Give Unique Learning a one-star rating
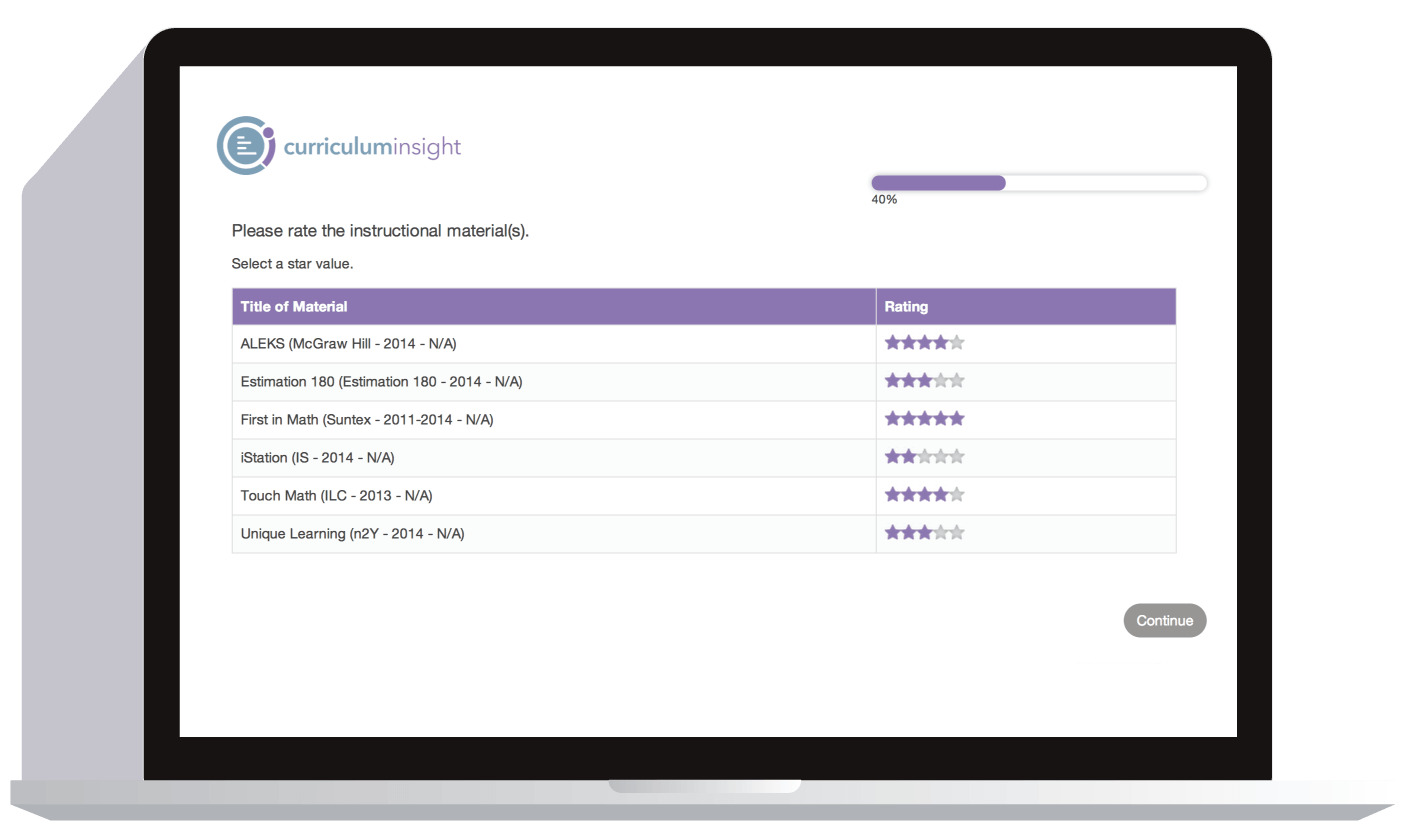 point(893,533)
